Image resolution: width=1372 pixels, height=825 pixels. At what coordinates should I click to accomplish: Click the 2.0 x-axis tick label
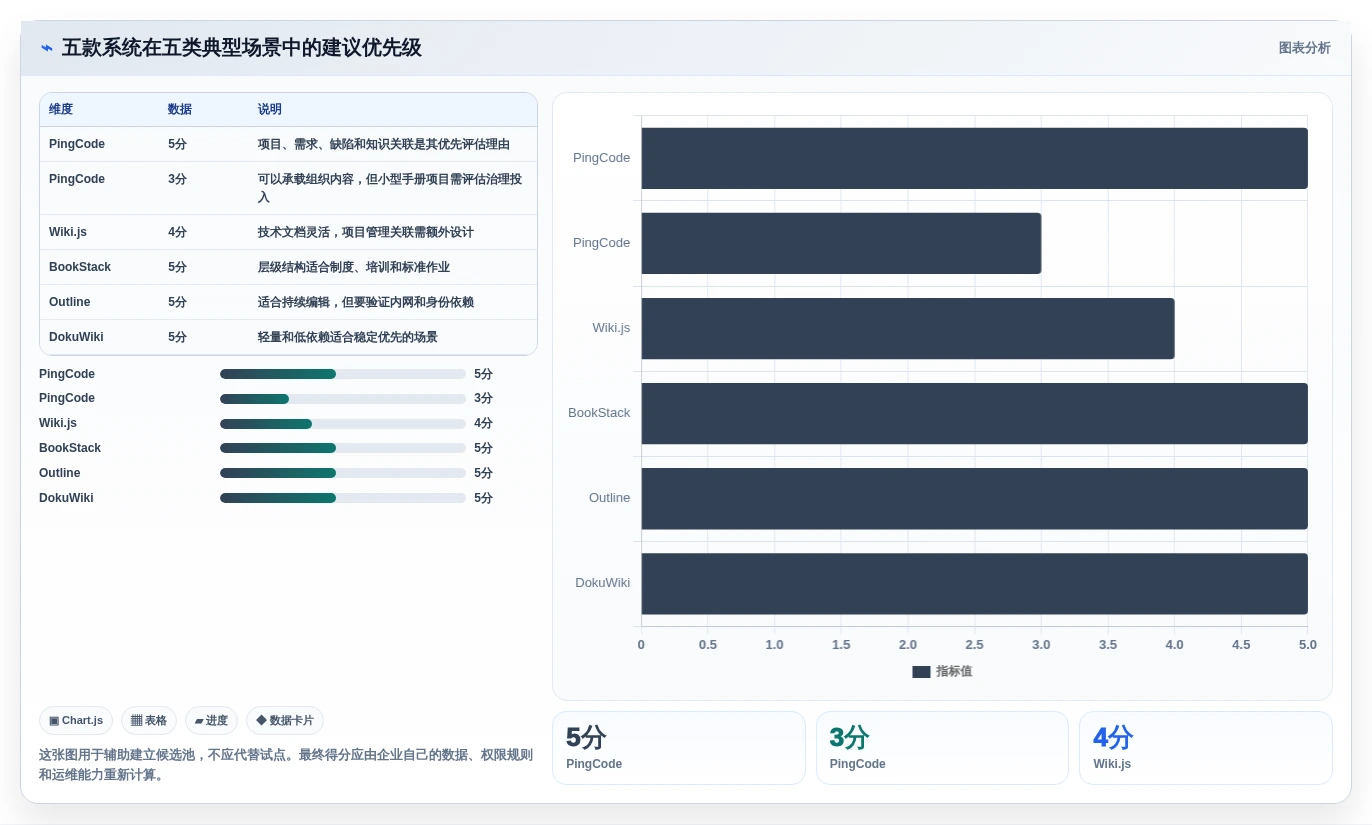908,645
